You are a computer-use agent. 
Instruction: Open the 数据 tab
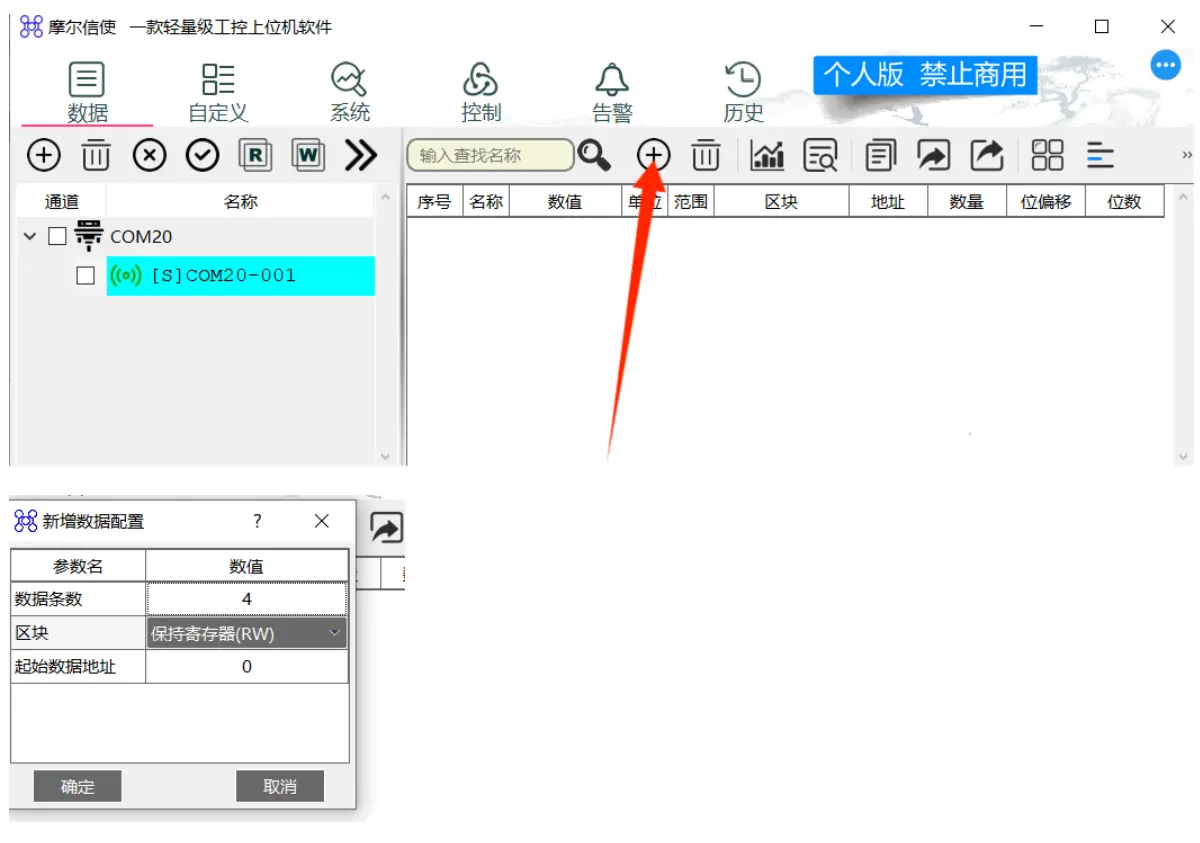87,93
